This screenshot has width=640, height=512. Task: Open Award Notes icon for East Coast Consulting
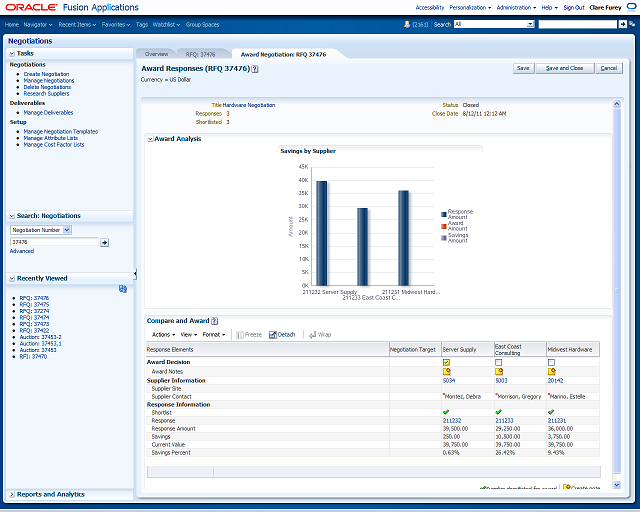[499, 372]
